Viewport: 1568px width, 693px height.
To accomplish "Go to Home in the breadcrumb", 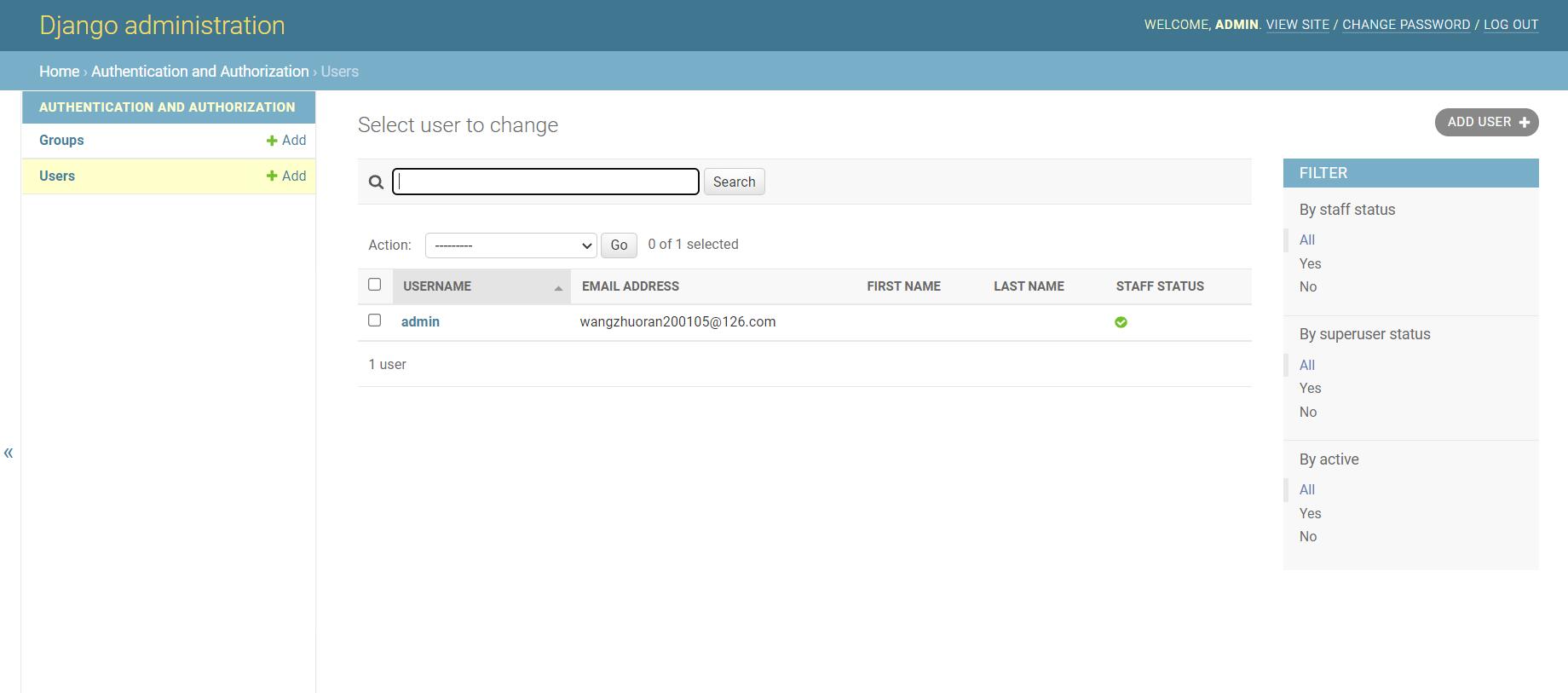I will [59, 72].
